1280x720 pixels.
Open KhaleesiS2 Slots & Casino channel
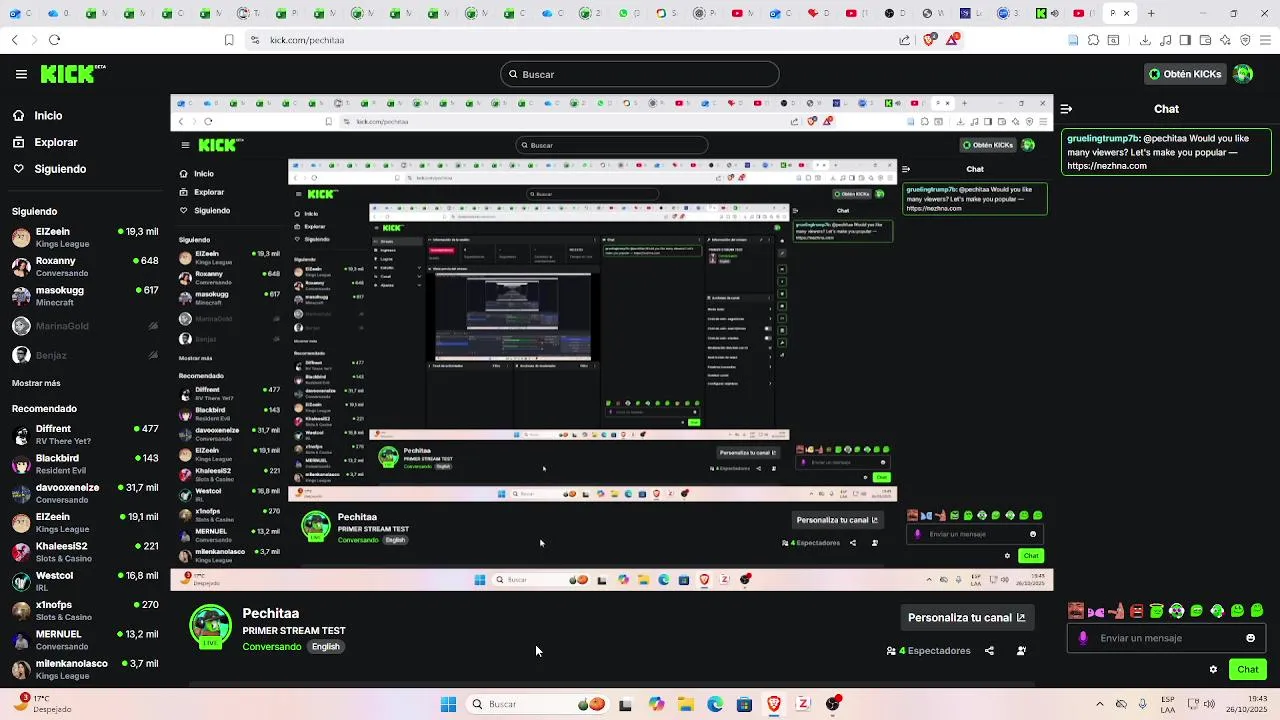(85, 552)
